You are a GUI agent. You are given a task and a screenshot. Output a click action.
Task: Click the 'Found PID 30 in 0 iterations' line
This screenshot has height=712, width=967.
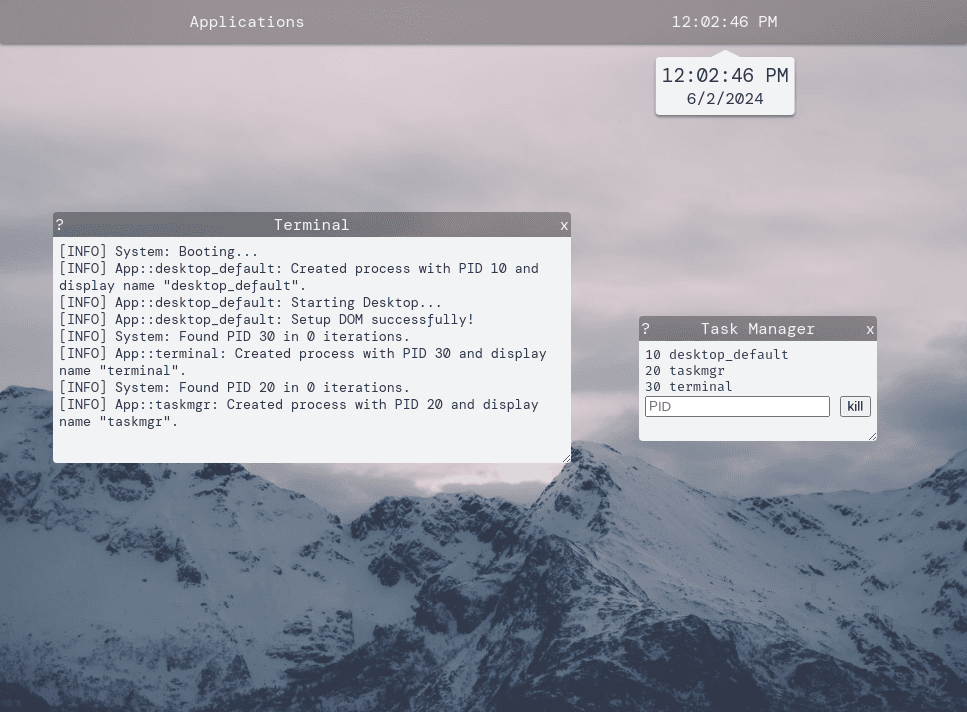click(234, 337)
